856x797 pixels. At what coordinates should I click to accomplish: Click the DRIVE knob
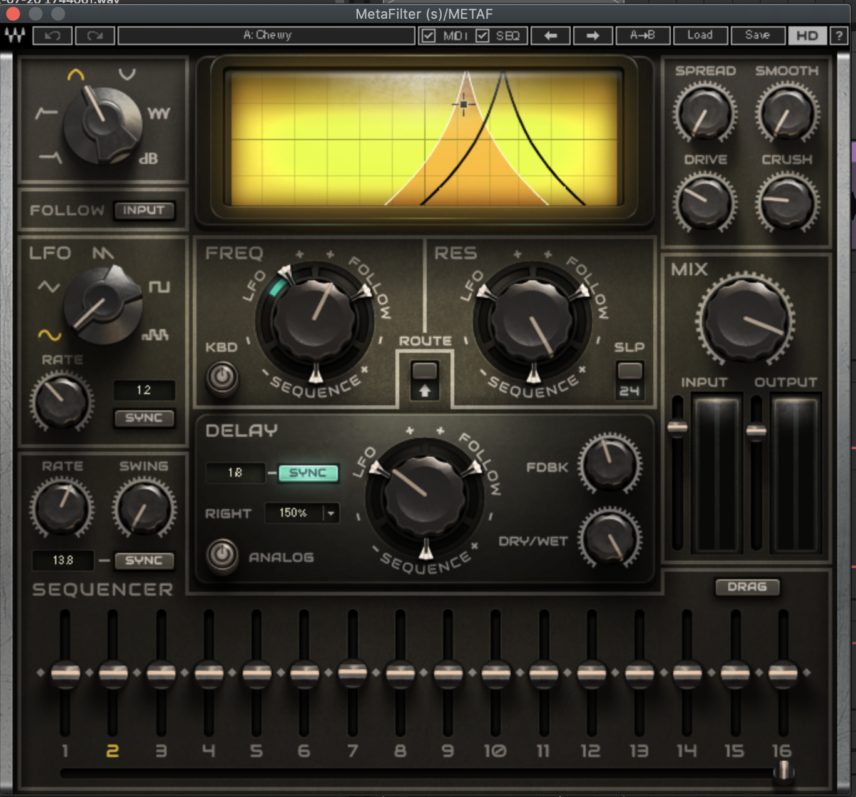[704, 203]
